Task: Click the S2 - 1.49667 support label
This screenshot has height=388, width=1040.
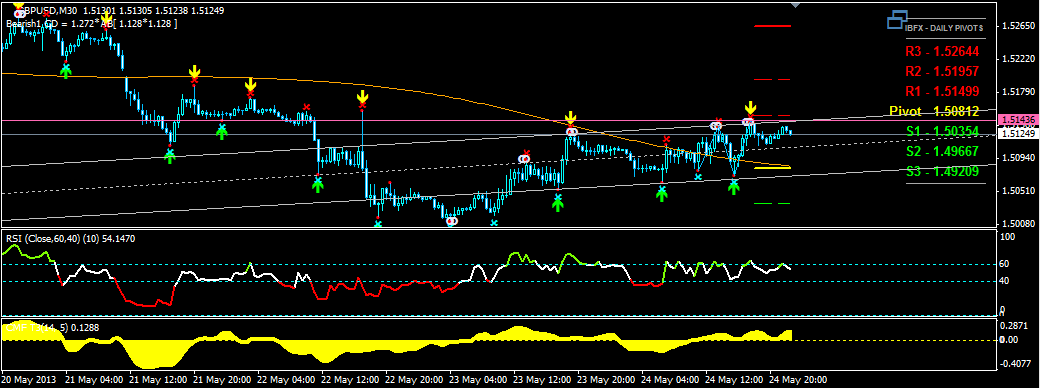Action: (942, 151)
